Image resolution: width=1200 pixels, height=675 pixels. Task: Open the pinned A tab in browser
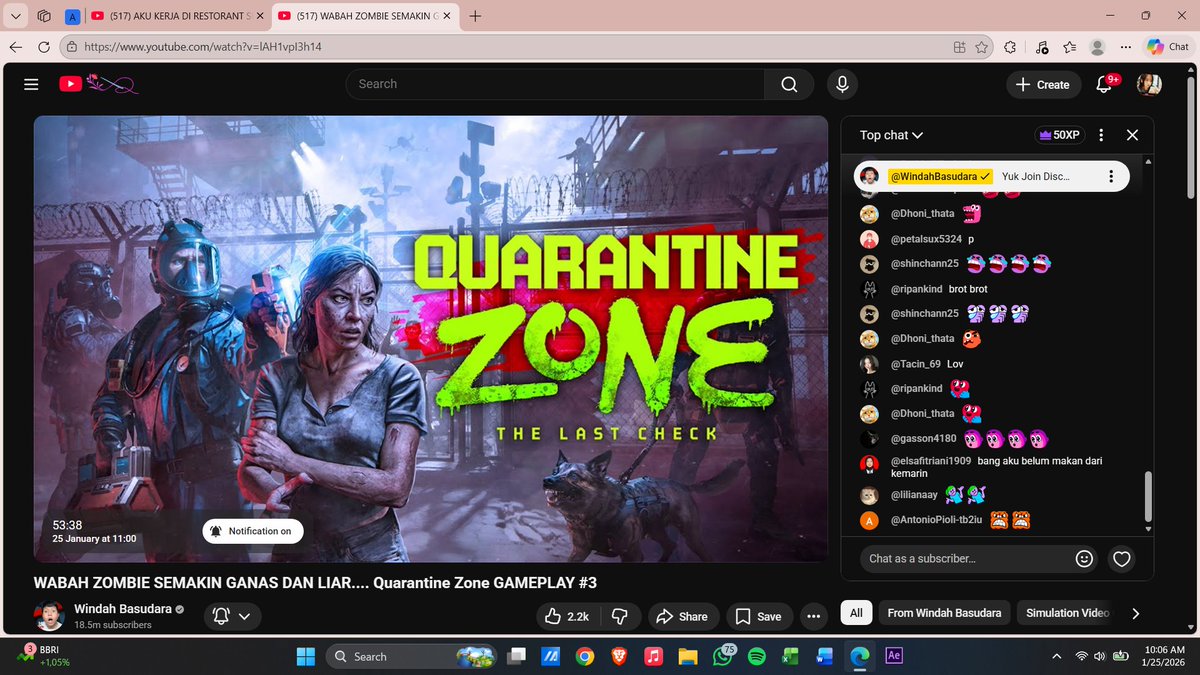click(x=71, y=16)
